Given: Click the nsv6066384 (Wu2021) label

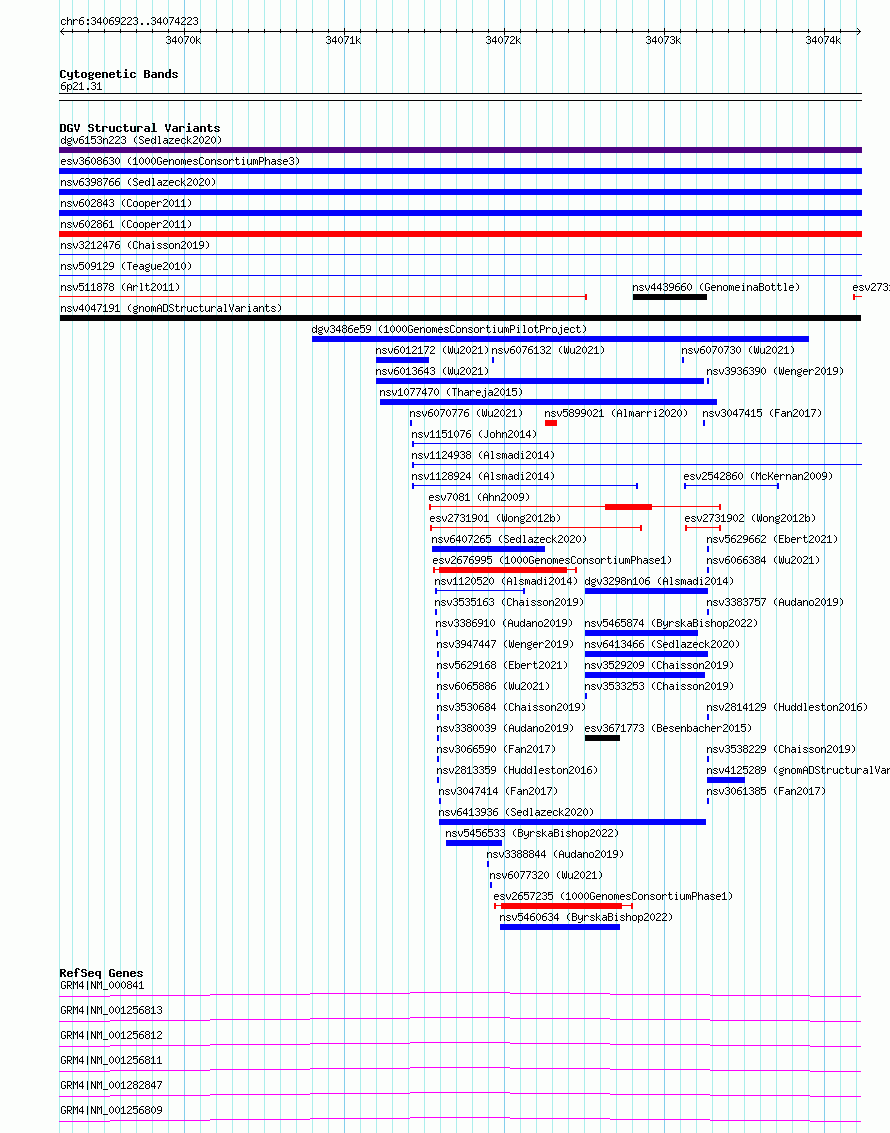Looking at the screenshot, I should click(763, 559).
